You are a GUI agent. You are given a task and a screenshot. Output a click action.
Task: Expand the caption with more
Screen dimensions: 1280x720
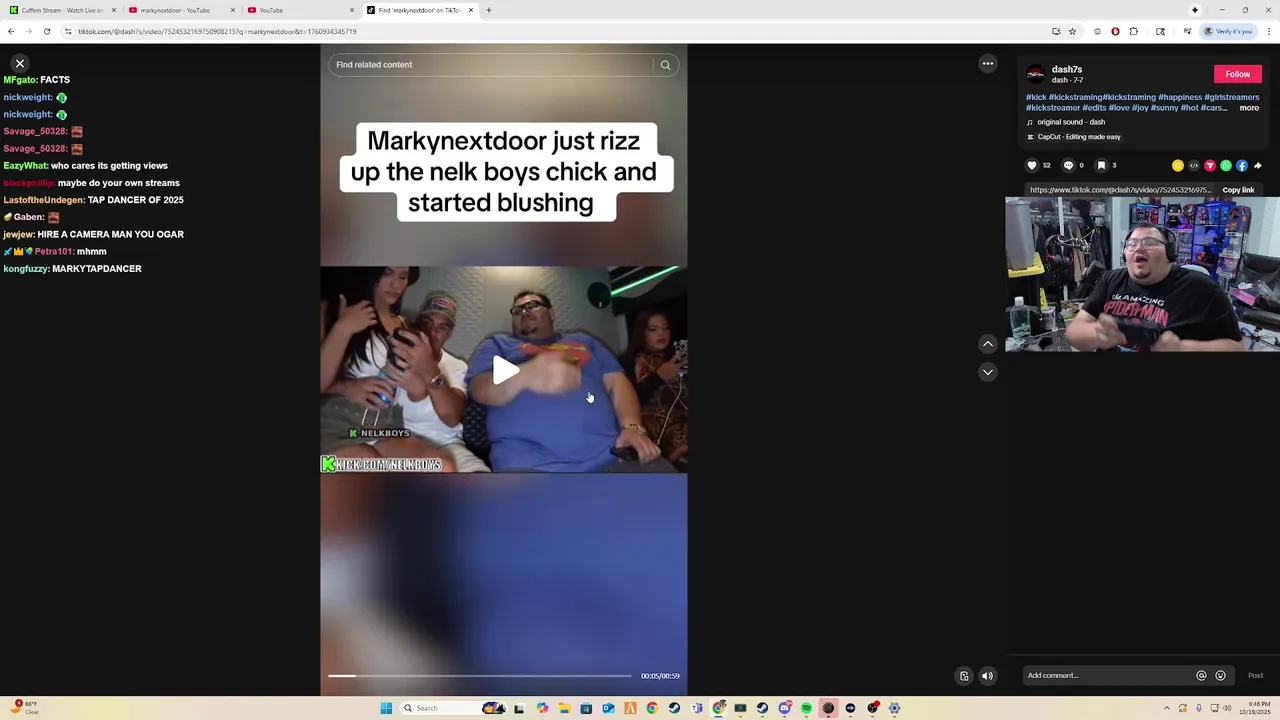tap(1249, 108)
